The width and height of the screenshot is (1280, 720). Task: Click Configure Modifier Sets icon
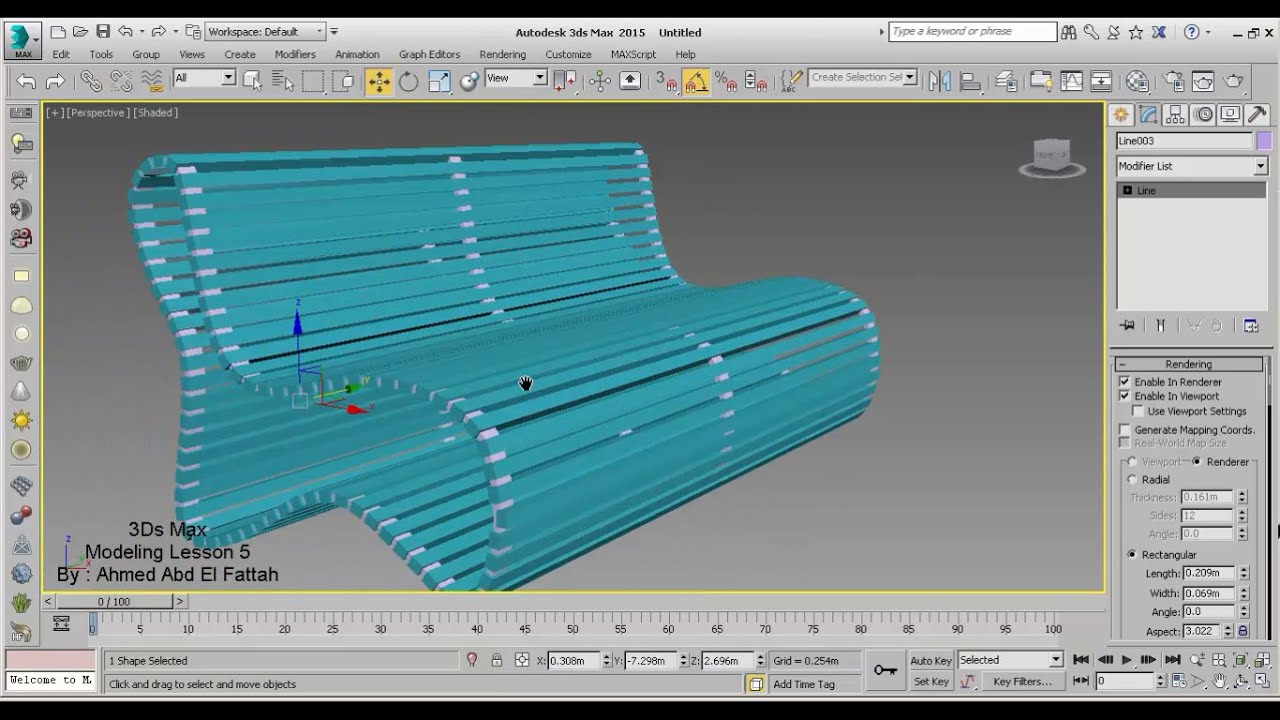click(1250, 325)
